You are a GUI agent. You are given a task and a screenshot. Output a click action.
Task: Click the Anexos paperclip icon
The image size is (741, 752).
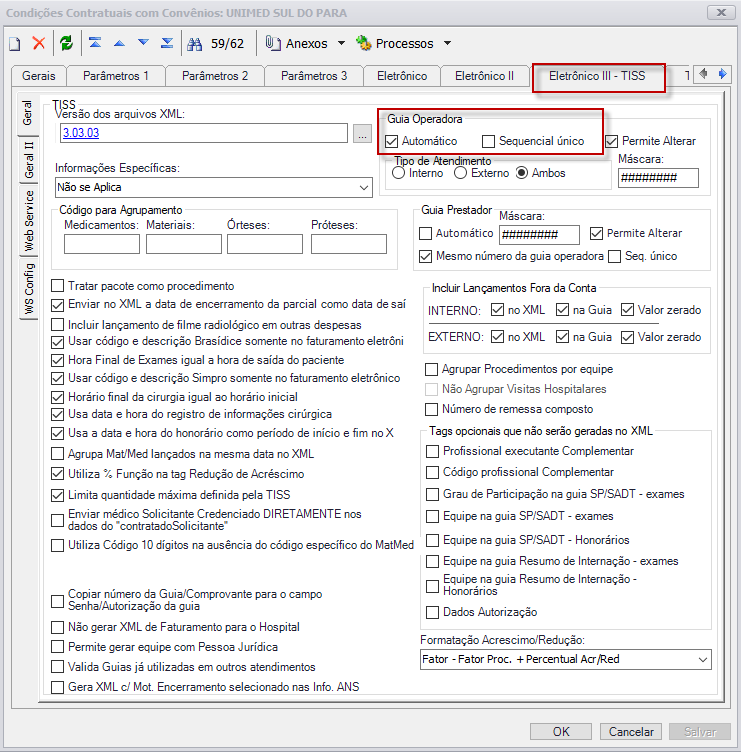tap(273, 43)
